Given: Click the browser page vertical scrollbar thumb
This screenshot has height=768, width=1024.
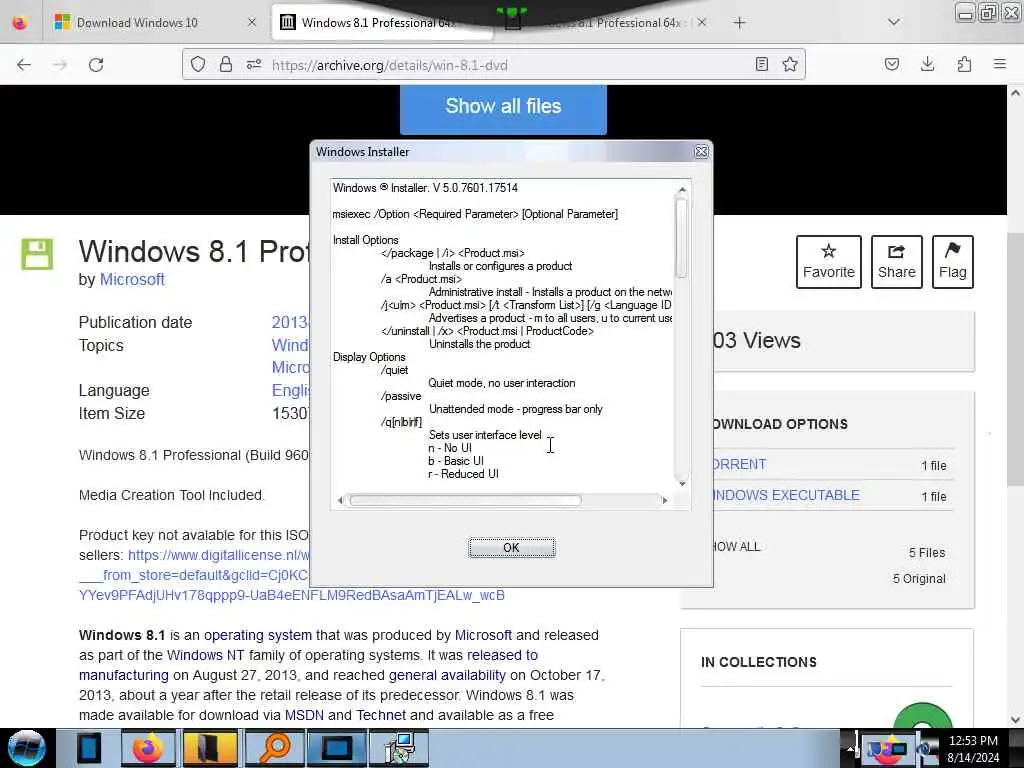Looking at the screenshot, I should click(x=1016, y=359).
